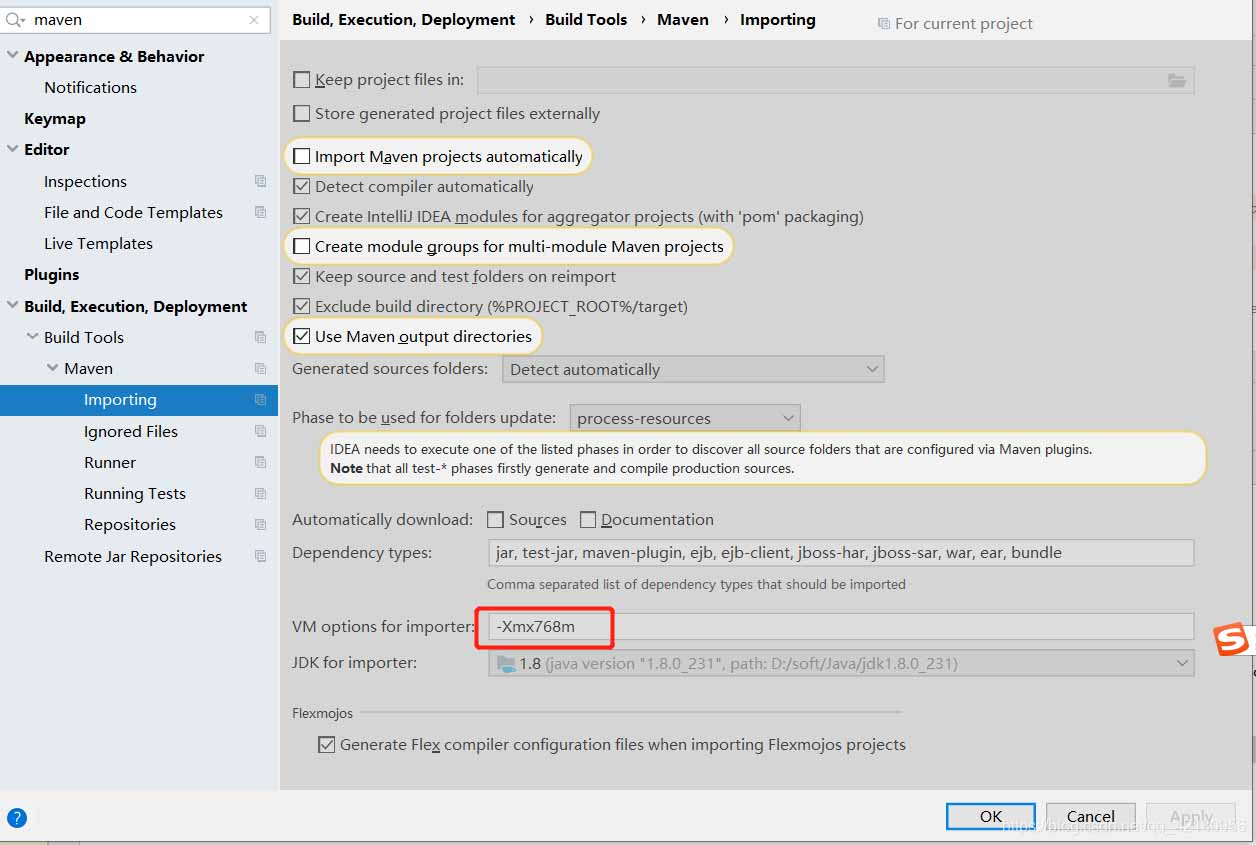
Task: Open Live Templates settings
Action: click(98, 243)
